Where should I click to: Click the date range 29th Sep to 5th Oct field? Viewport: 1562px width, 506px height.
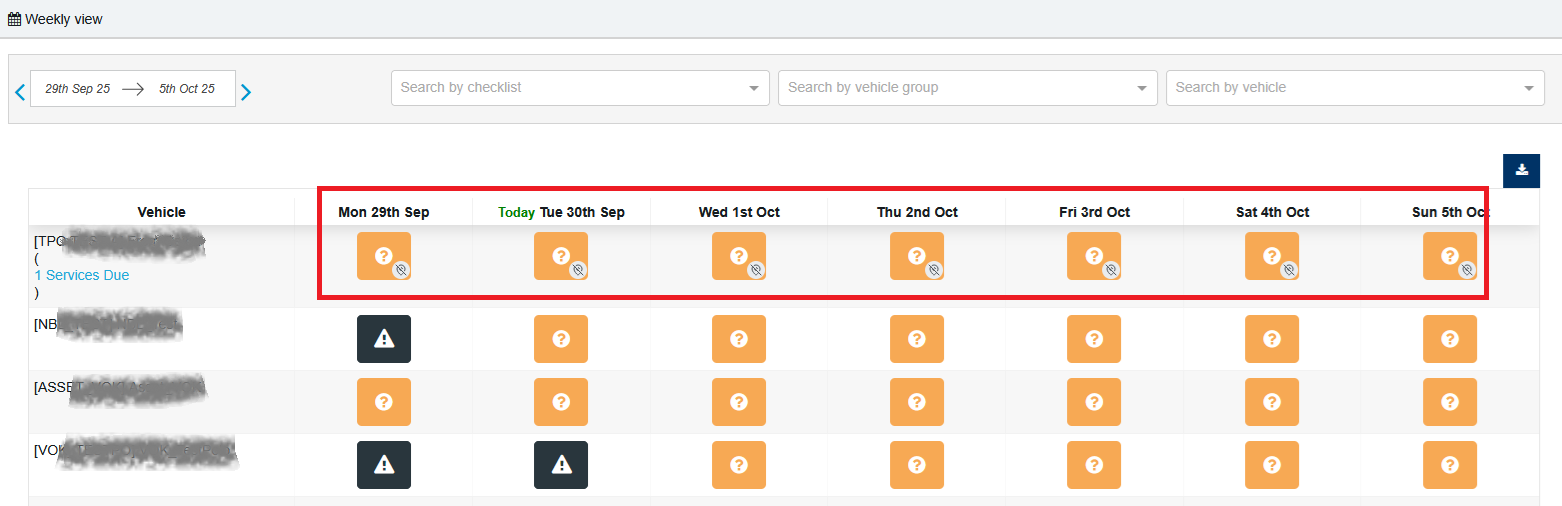pyautogui.click(x=132, y=89)
